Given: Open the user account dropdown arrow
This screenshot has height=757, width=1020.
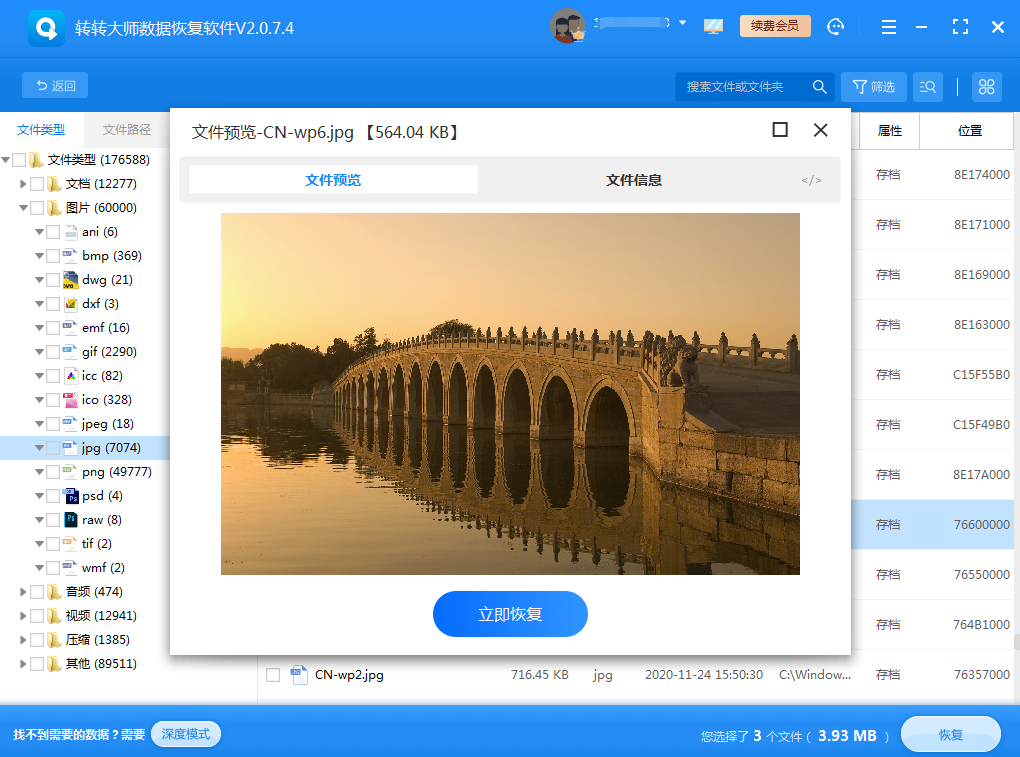Looking at the screenshot, I should coord(683,22).
